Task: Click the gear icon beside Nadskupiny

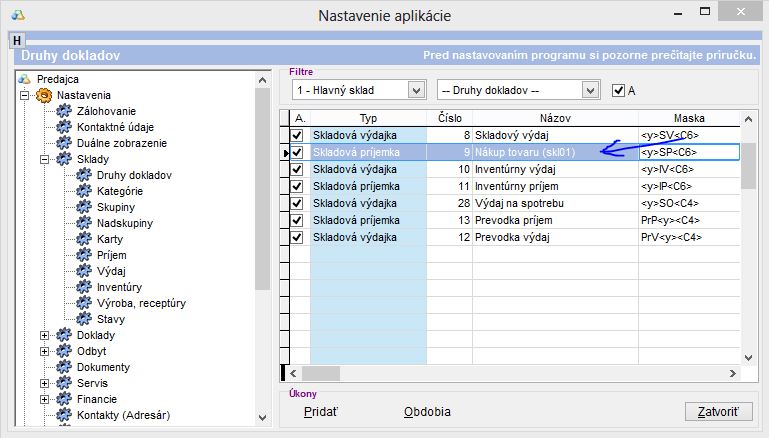Action: point(84,223)
